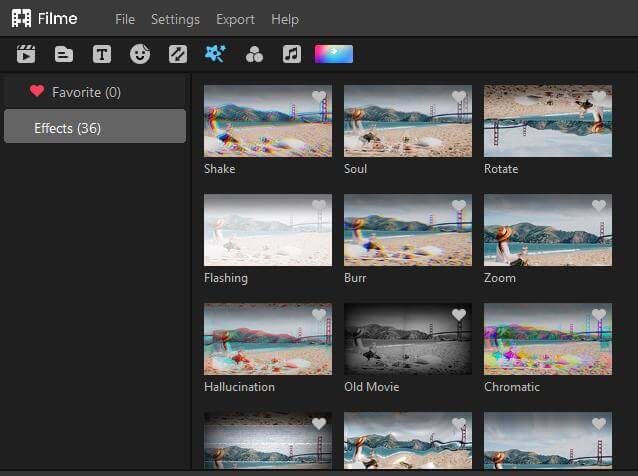Select the Hallucination effect thumbnail
The width and height of the screenshot is (638, 476).
(x=268, y=339)
